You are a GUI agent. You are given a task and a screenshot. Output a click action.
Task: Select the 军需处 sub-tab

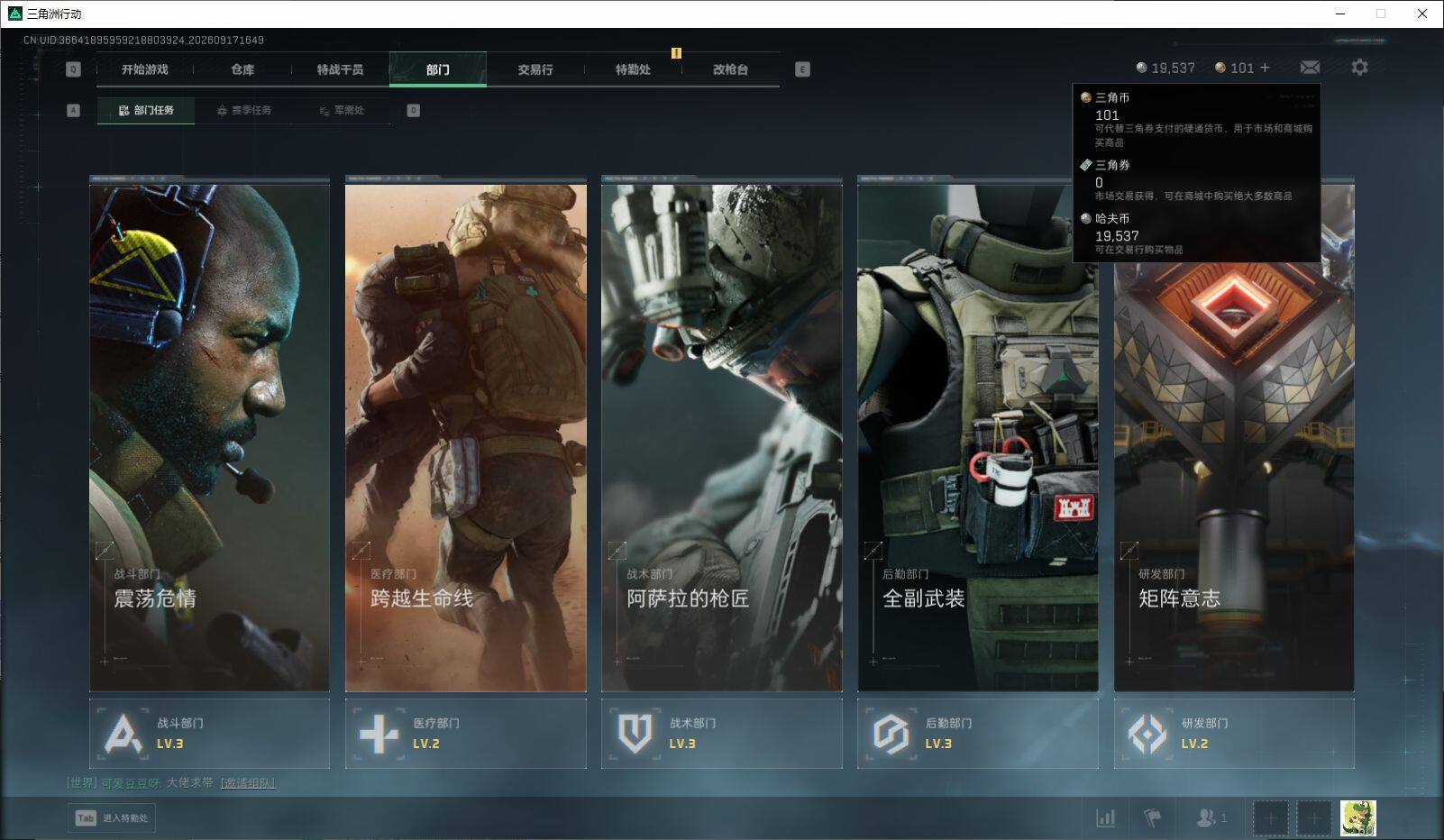tap(342, 110)
